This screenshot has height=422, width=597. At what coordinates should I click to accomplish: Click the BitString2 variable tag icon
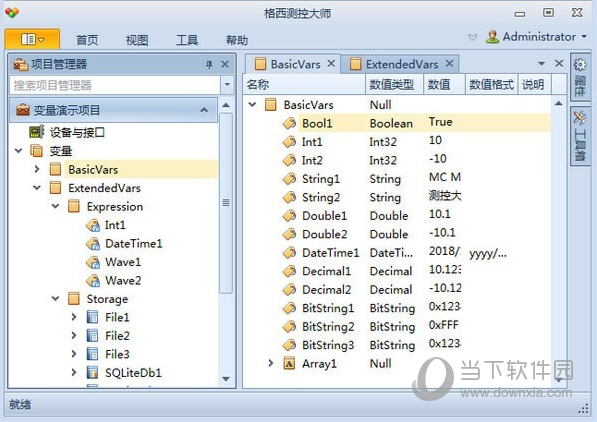point(289,326)
